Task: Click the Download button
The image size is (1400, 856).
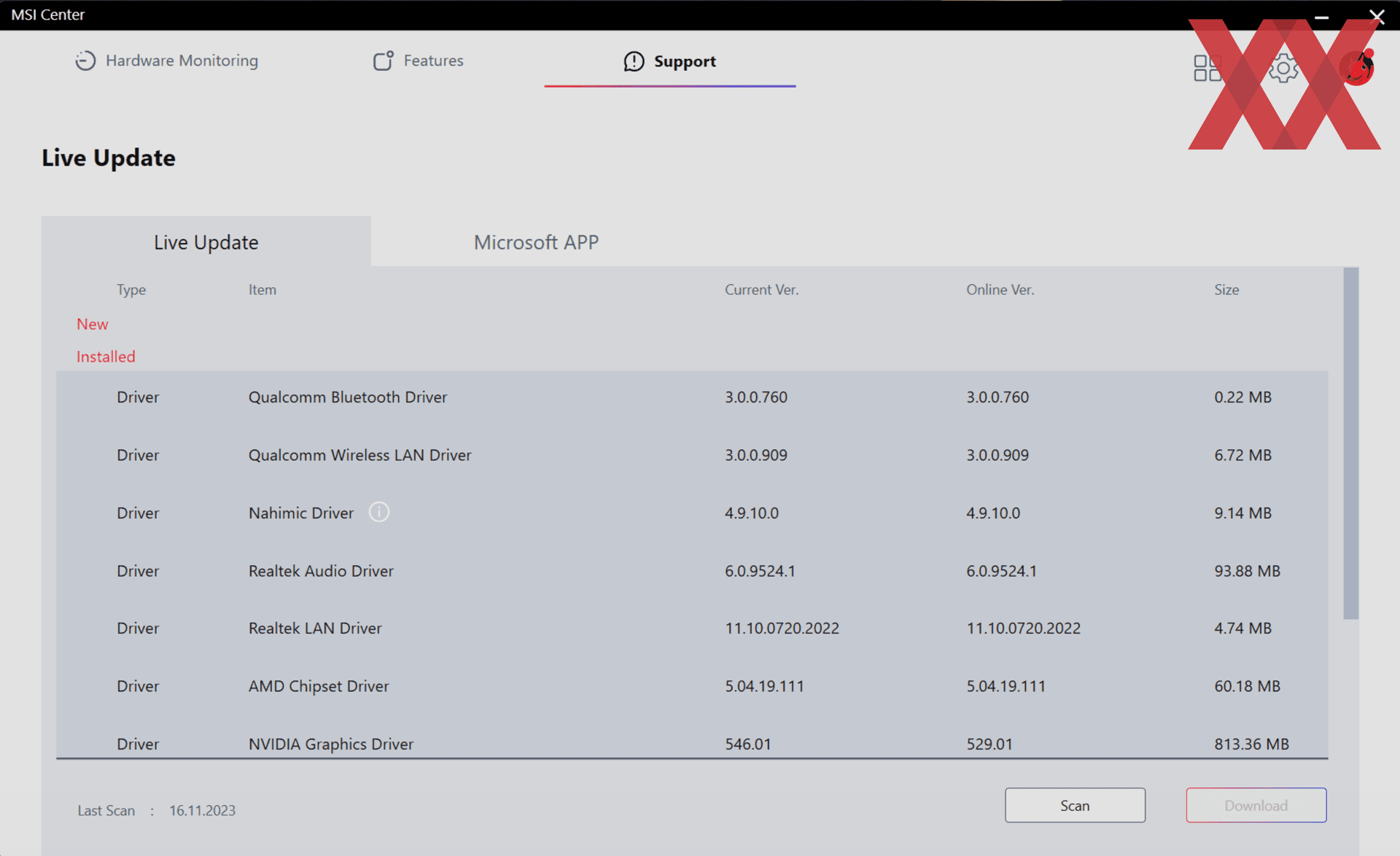Action: [x=1256, y=805]
